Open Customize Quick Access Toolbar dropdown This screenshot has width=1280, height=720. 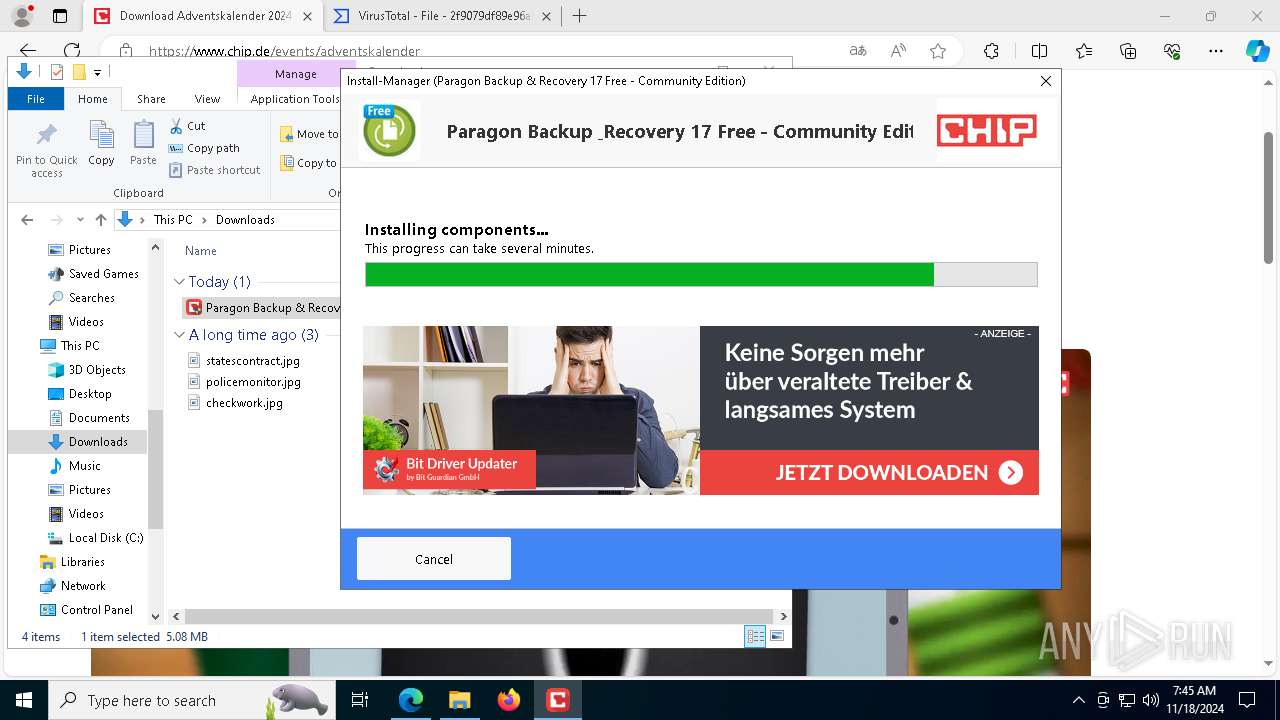pyautogui.click(x=97, y=72)
